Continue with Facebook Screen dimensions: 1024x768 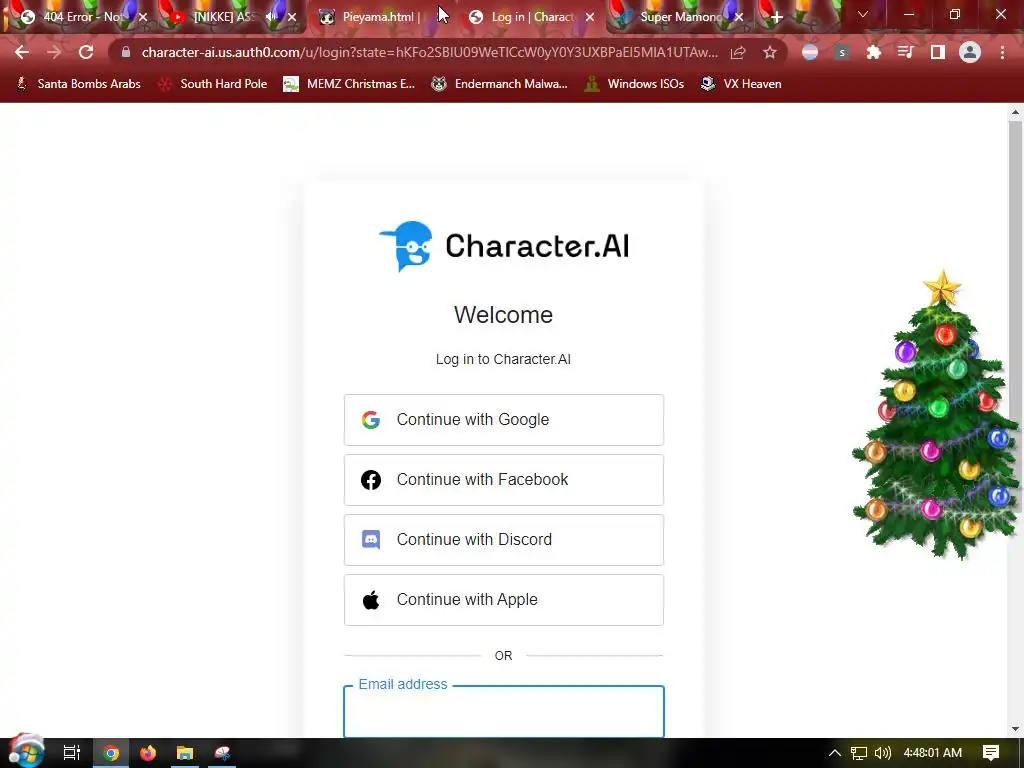(x=504, y=480)
